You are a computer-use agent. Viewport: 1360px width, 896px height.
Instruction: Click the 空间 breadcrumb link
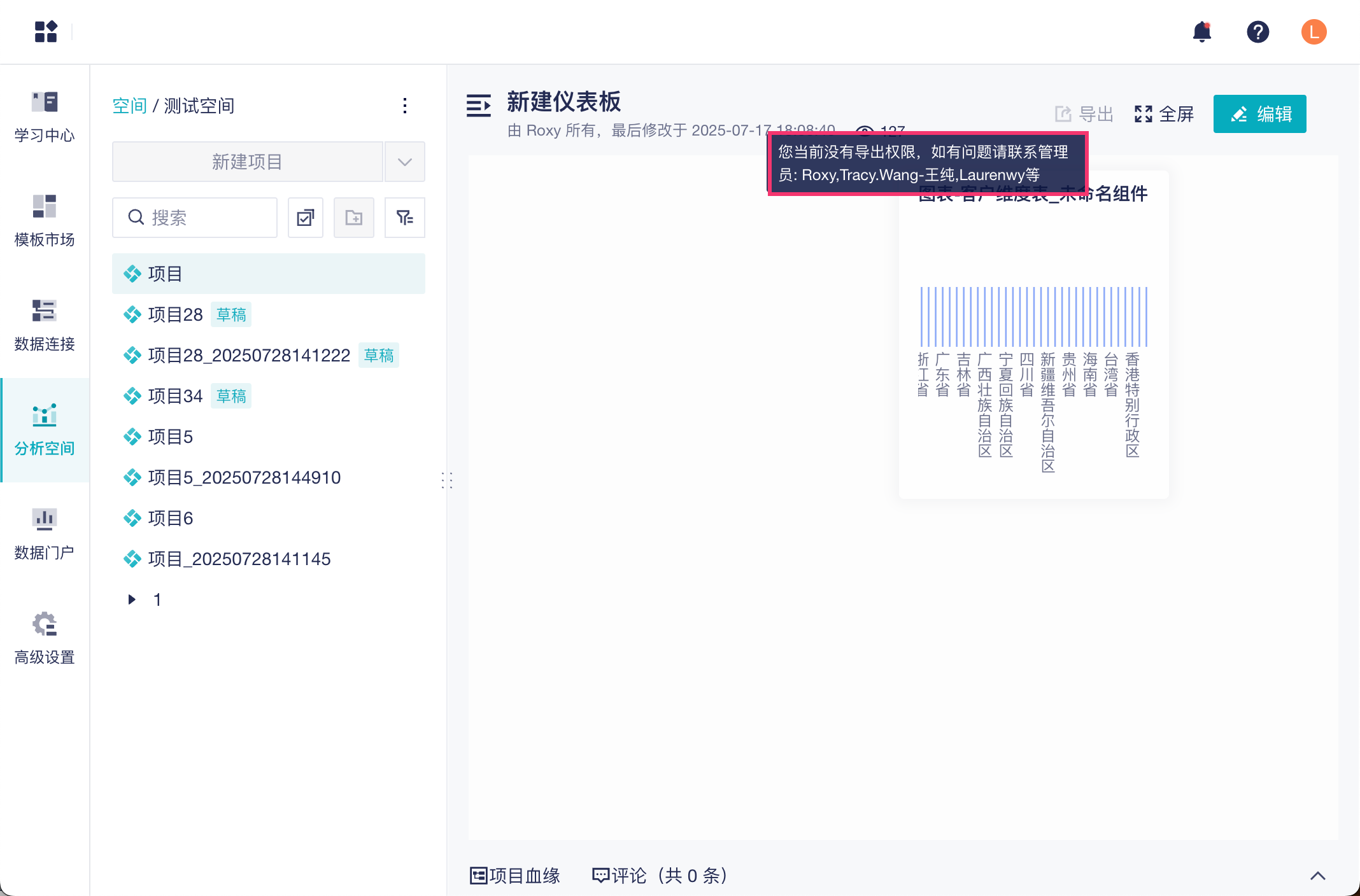129,106
